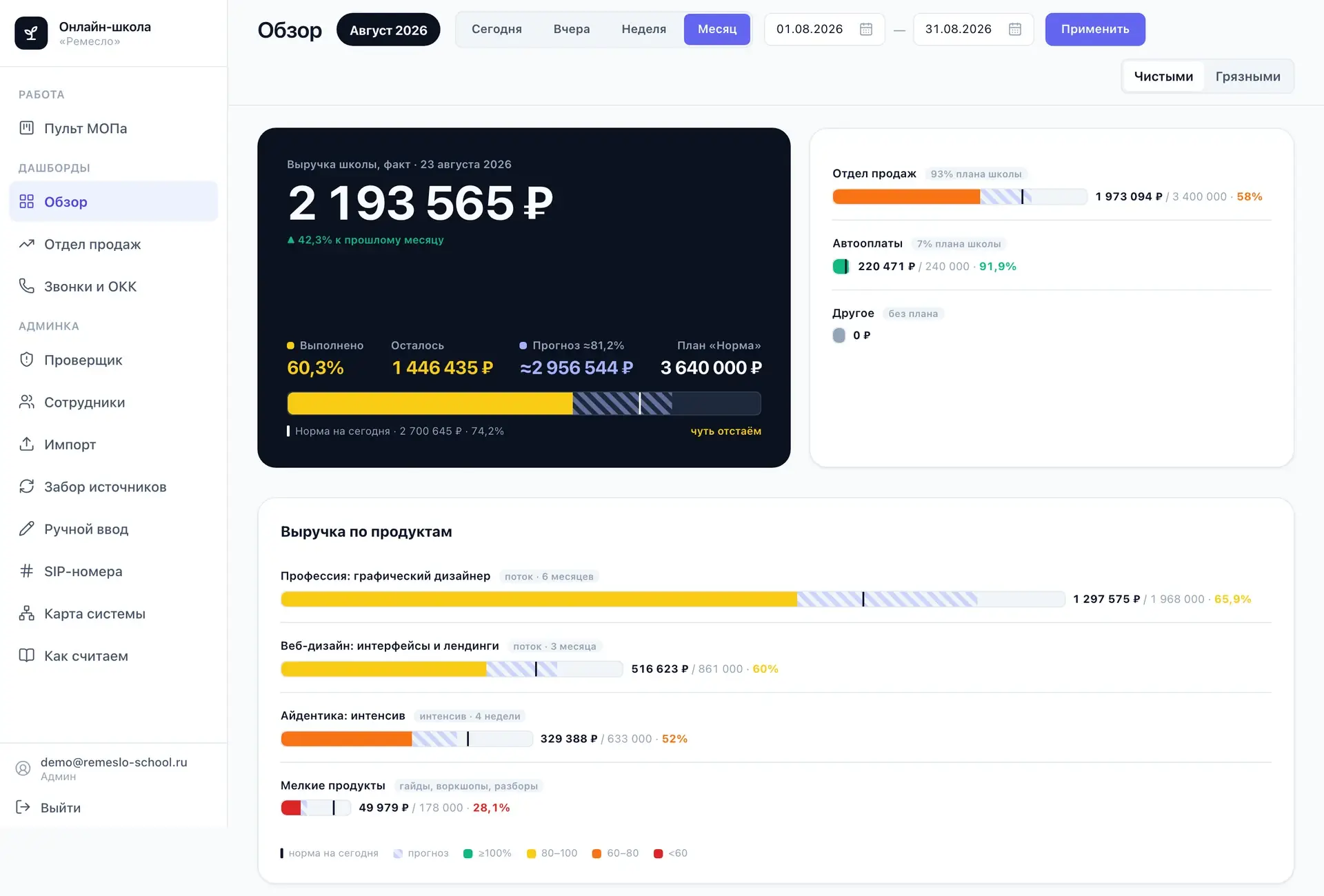Select the Неделя period tab
Screen dimensions: 1324x896
(x=643, y=29)
